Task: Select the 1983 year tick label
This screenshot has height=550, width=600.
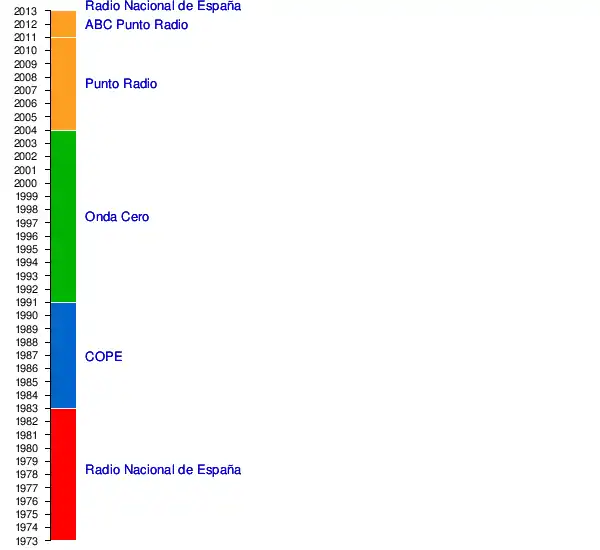Action: [x=27, y=409]
